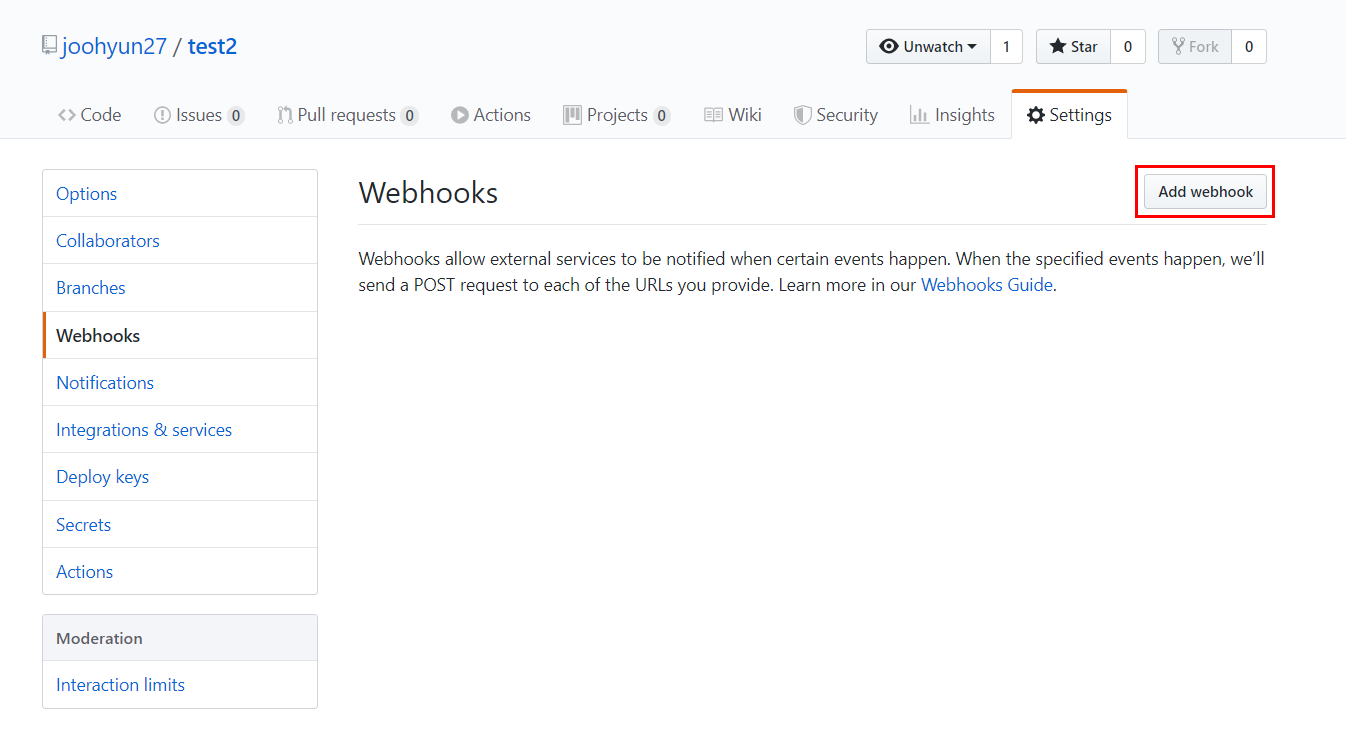Open Actions in settings sidebar

pyautogui.click(x=180, y=572)
